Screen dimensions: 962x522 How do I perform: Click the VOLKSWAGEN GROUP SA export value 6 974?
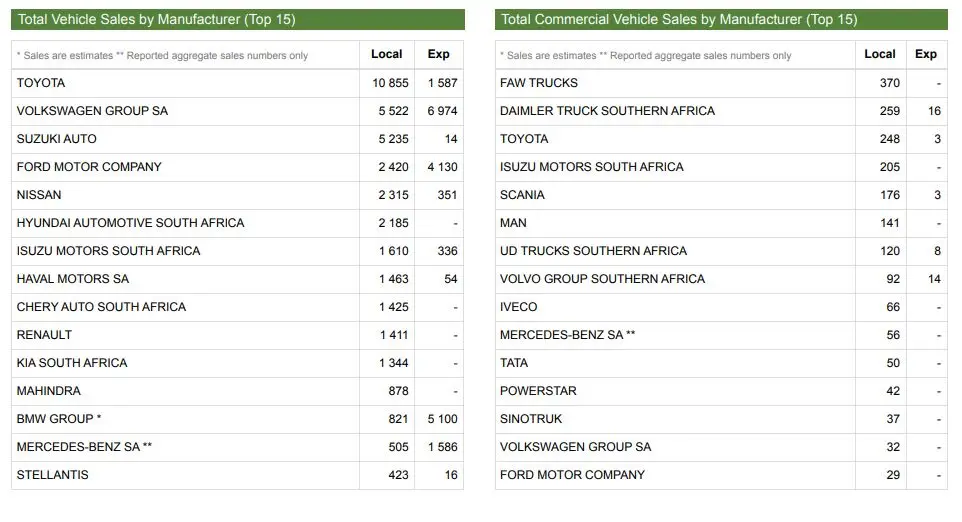click(442, 111)
